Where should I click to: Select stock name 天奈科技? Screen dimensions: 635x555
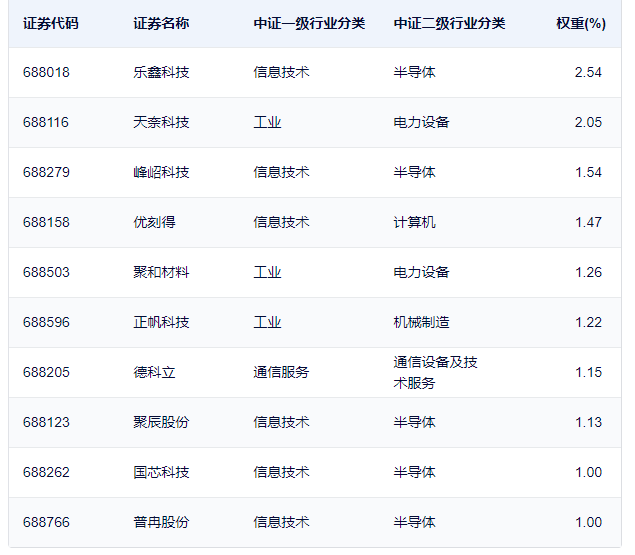coord(161,122)
